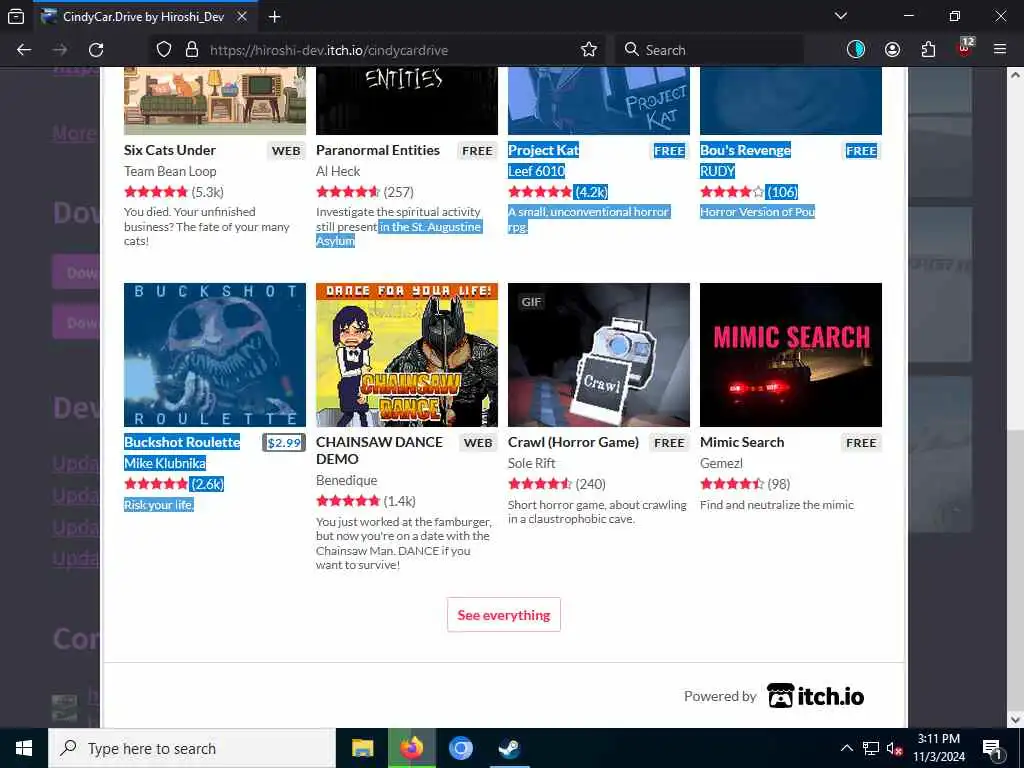Open the Al Heck author link
Screen dimensions: 1024x768
tap(338, 171)
